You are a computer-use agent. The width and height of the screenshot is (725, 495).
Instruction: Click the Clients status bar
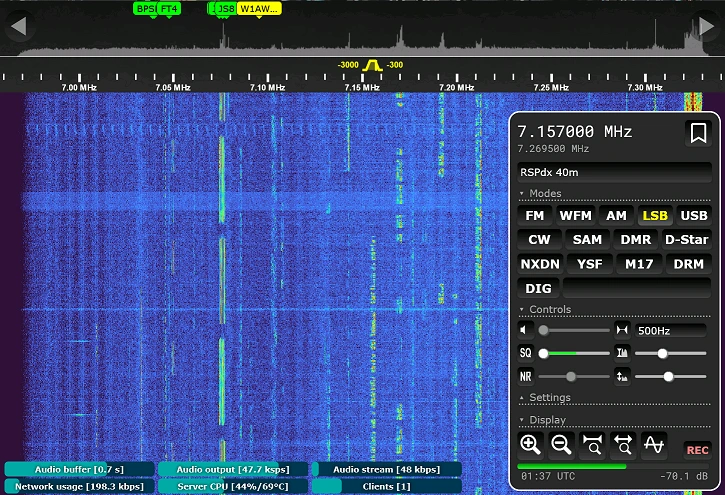tap(387, 486)
